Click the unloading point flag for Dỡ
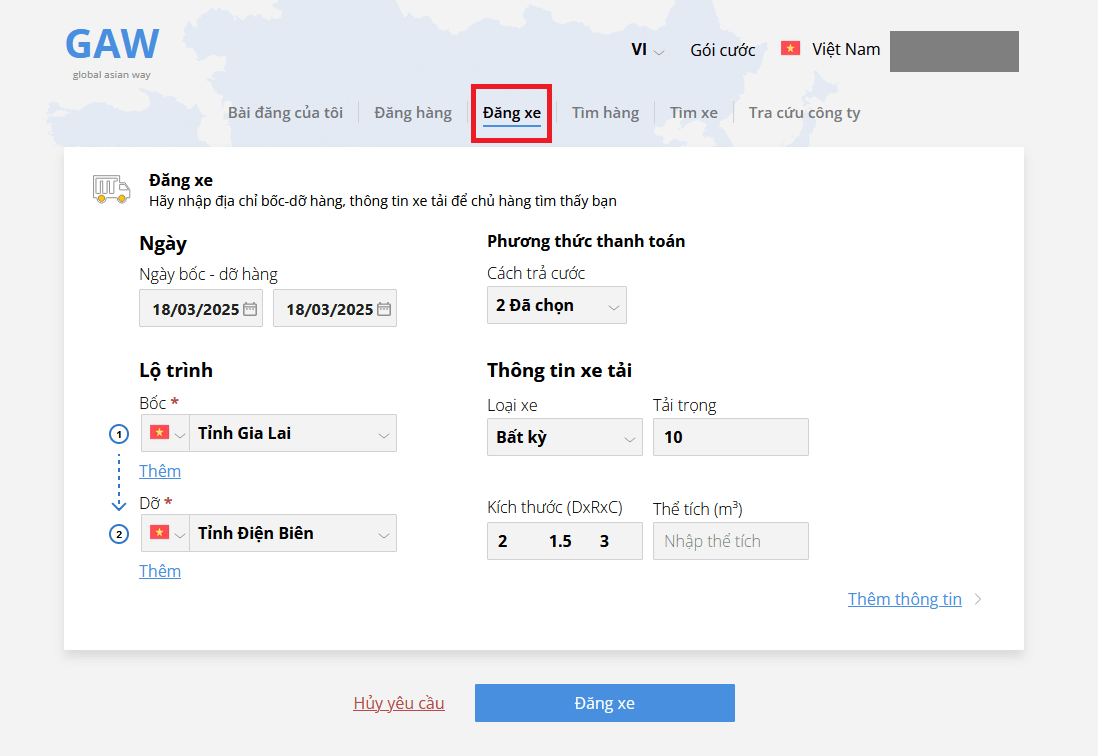The height and width of the screenshot is (756, 1098). [x=158, y=534]
